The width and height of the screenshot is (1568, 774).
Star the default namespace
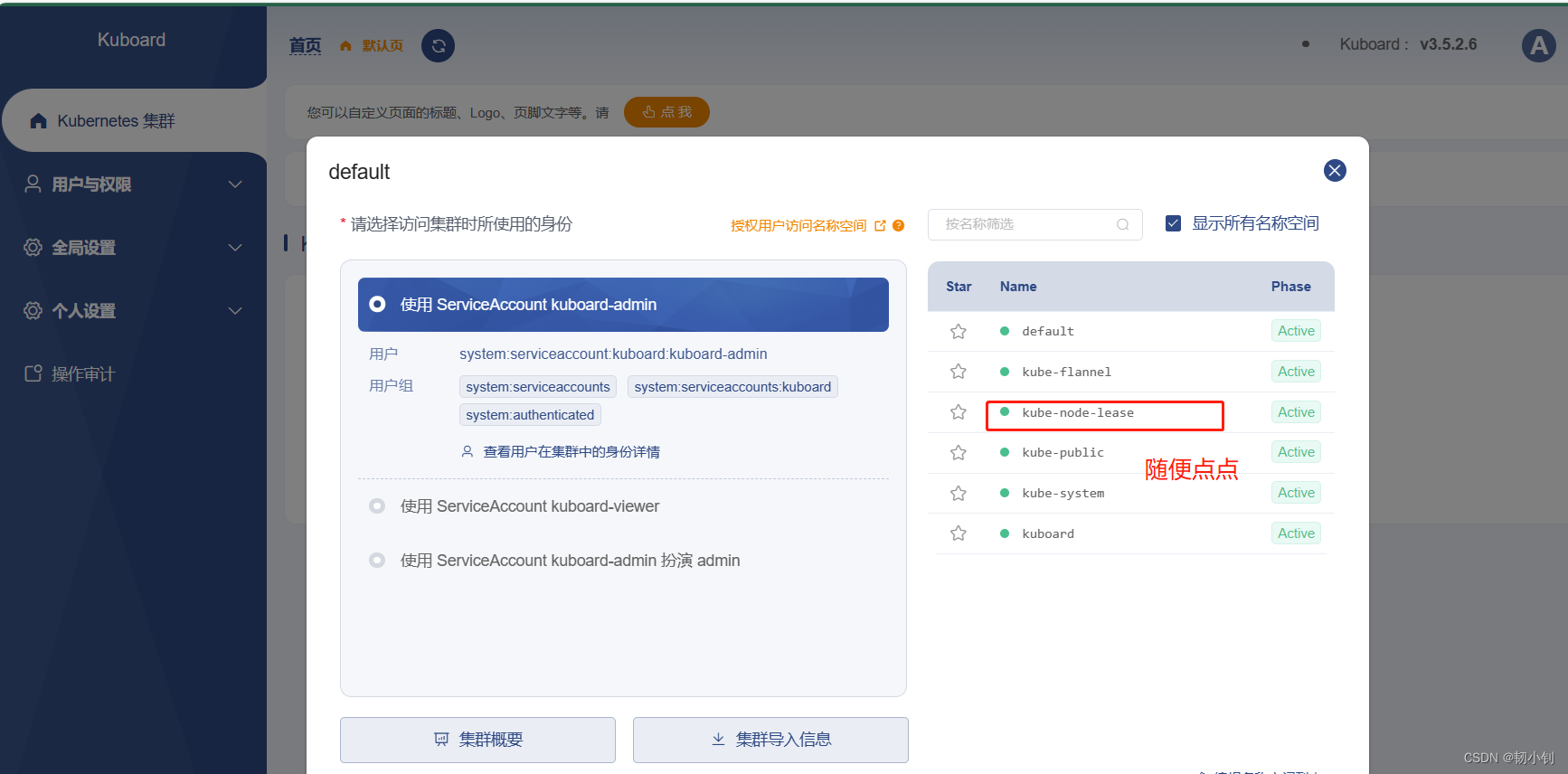coord(959,331)
